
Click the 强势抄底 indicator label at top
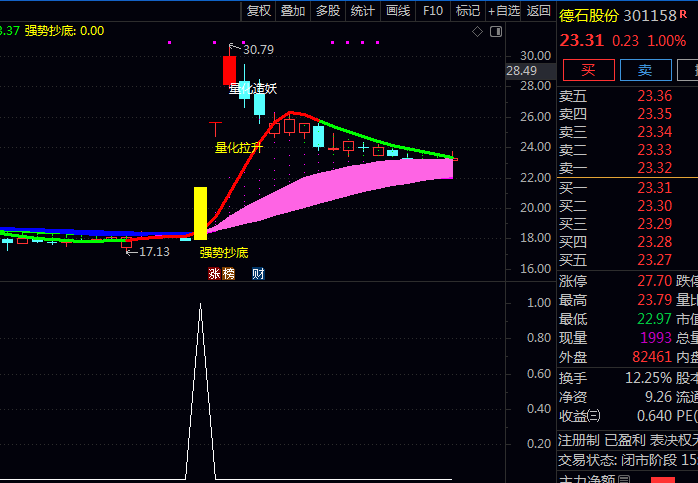tap(64, 31)
